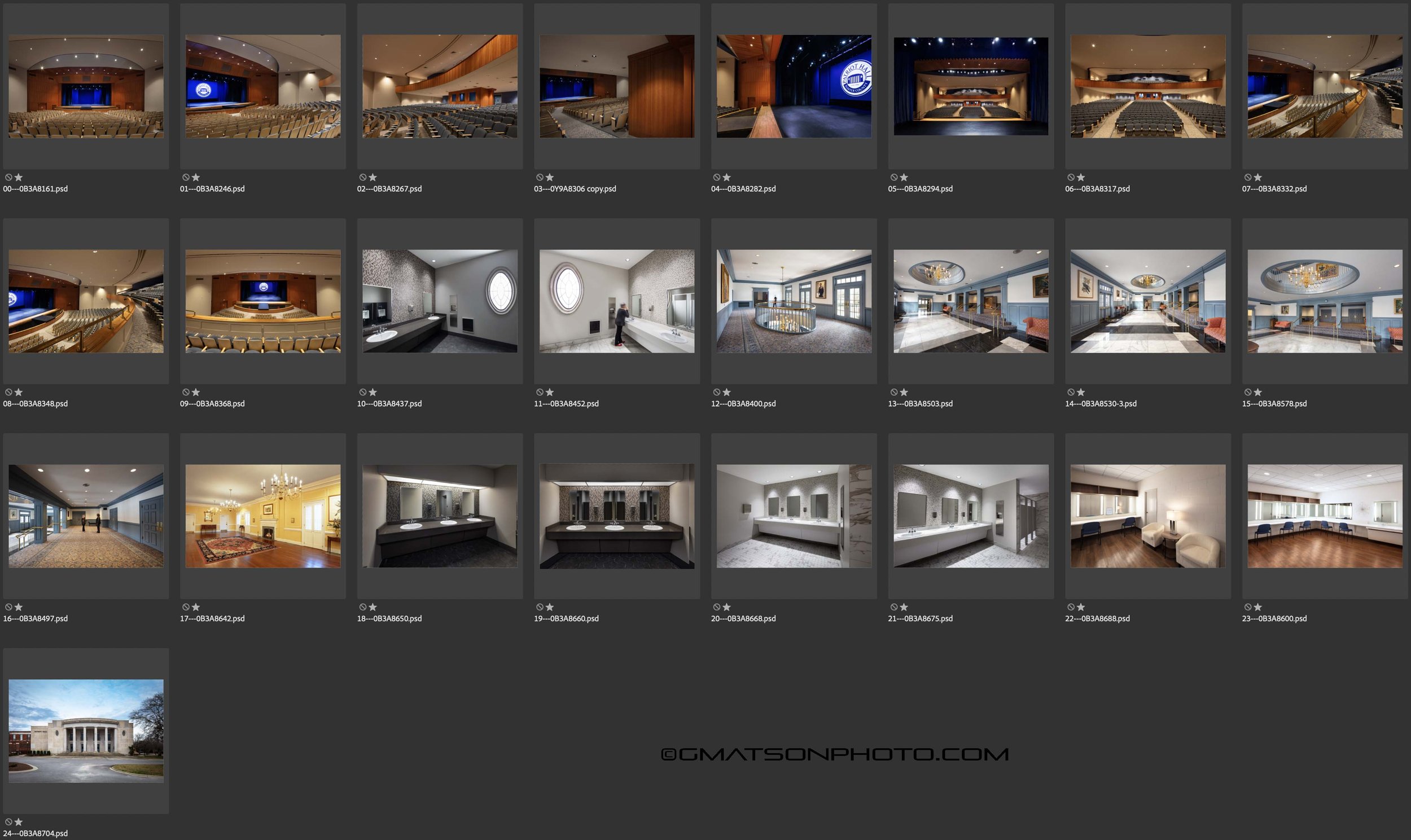Select the Patriot Hall stage logo thumbnail 04
The height and width of the screenshot is (840, 1411).
pyautogui.click(x=794, y=86)
